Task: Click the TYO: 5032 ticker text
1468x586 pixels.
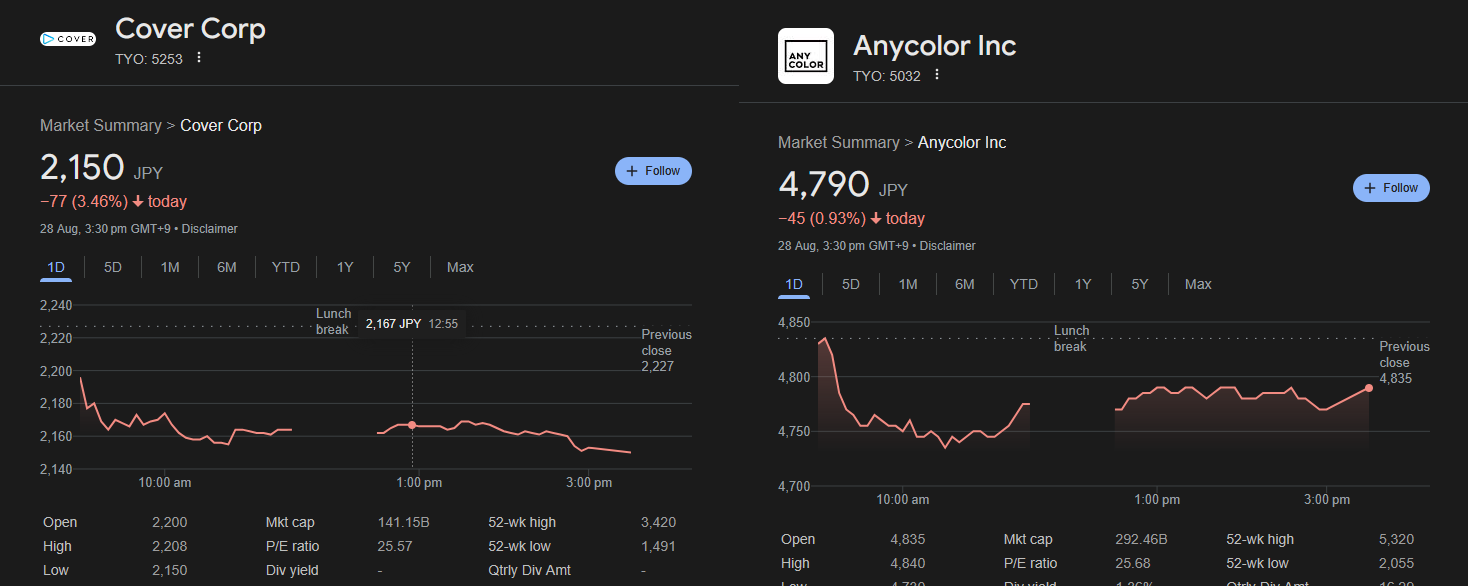Action: click(887, 76)
